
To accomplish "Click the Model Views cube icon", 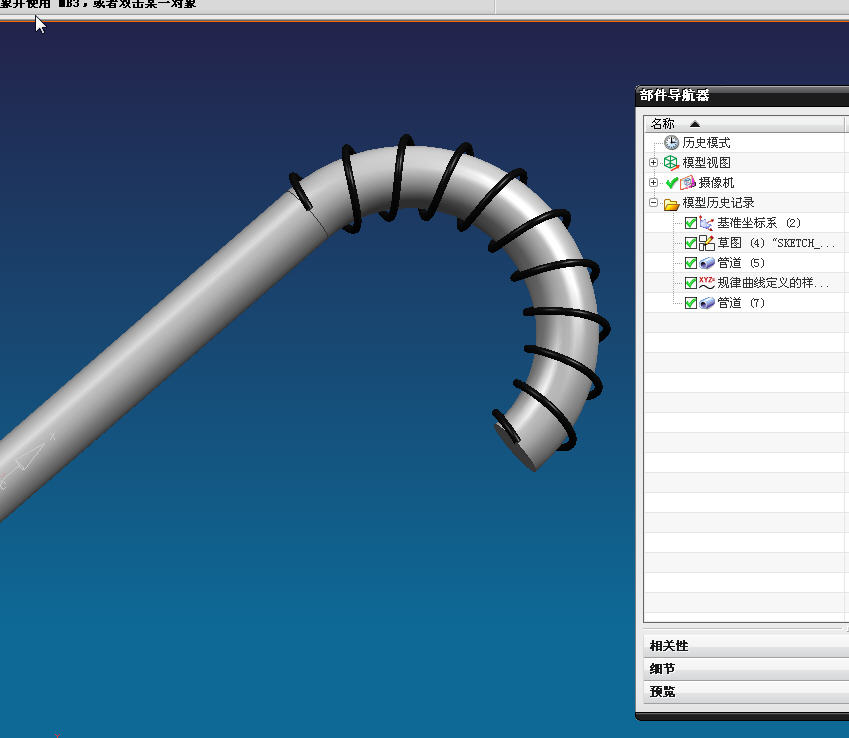I will pyautogui.click(x=671, y=162).
